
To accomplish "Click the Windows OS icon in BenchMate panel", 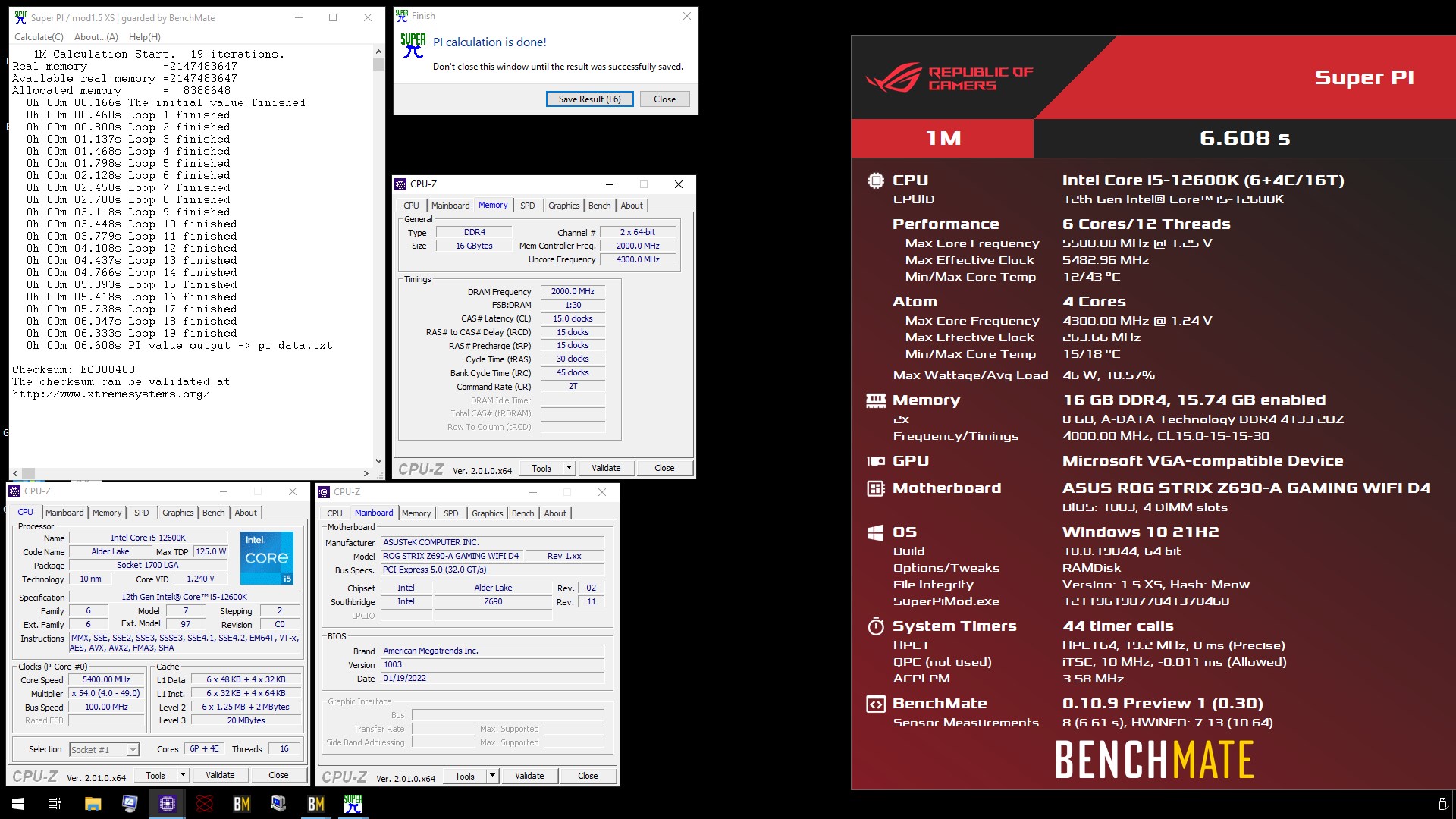I will (876, 532).
